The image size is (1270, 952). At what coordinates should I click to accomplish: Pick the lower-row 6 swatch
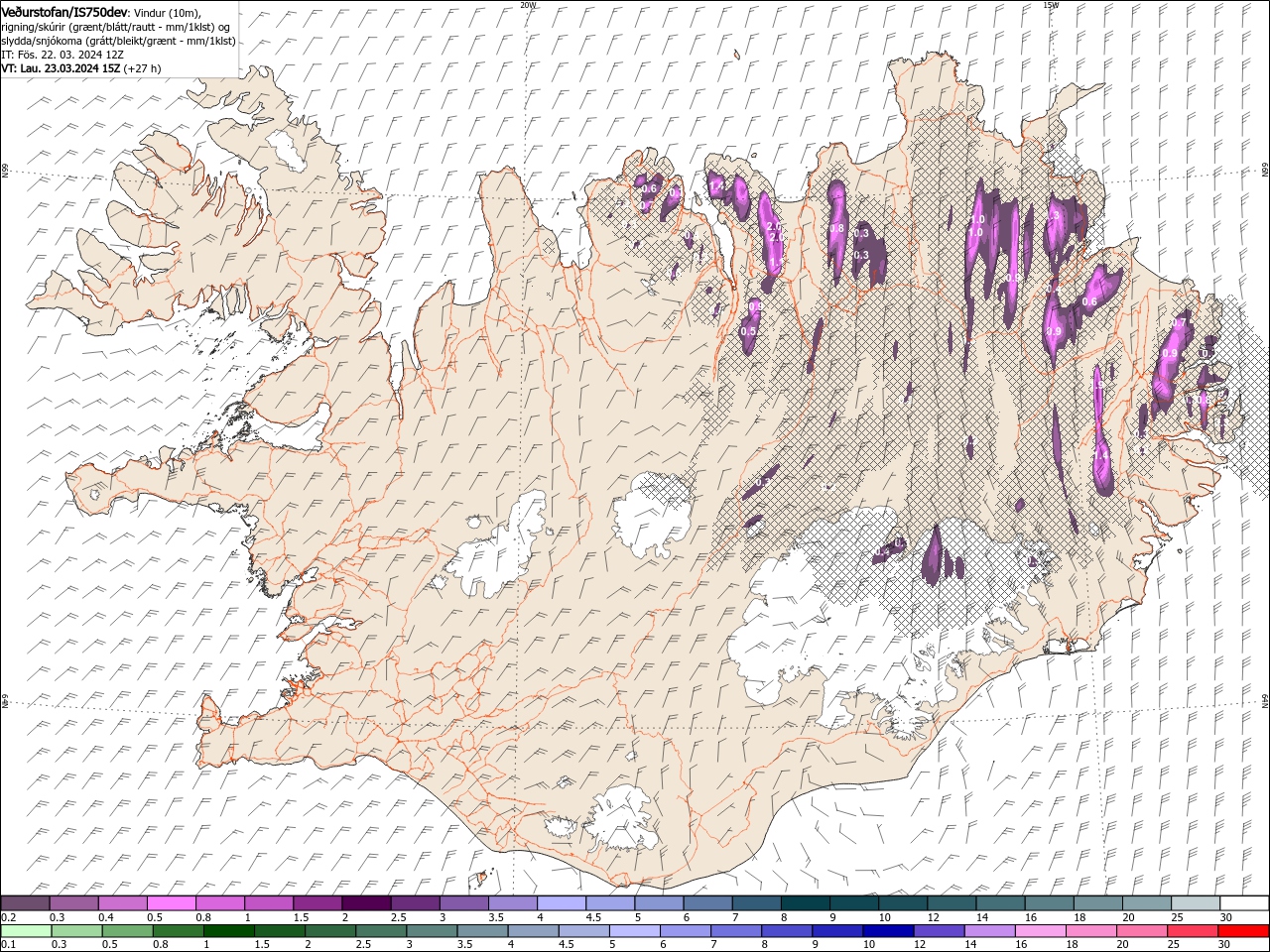[684, 931]
